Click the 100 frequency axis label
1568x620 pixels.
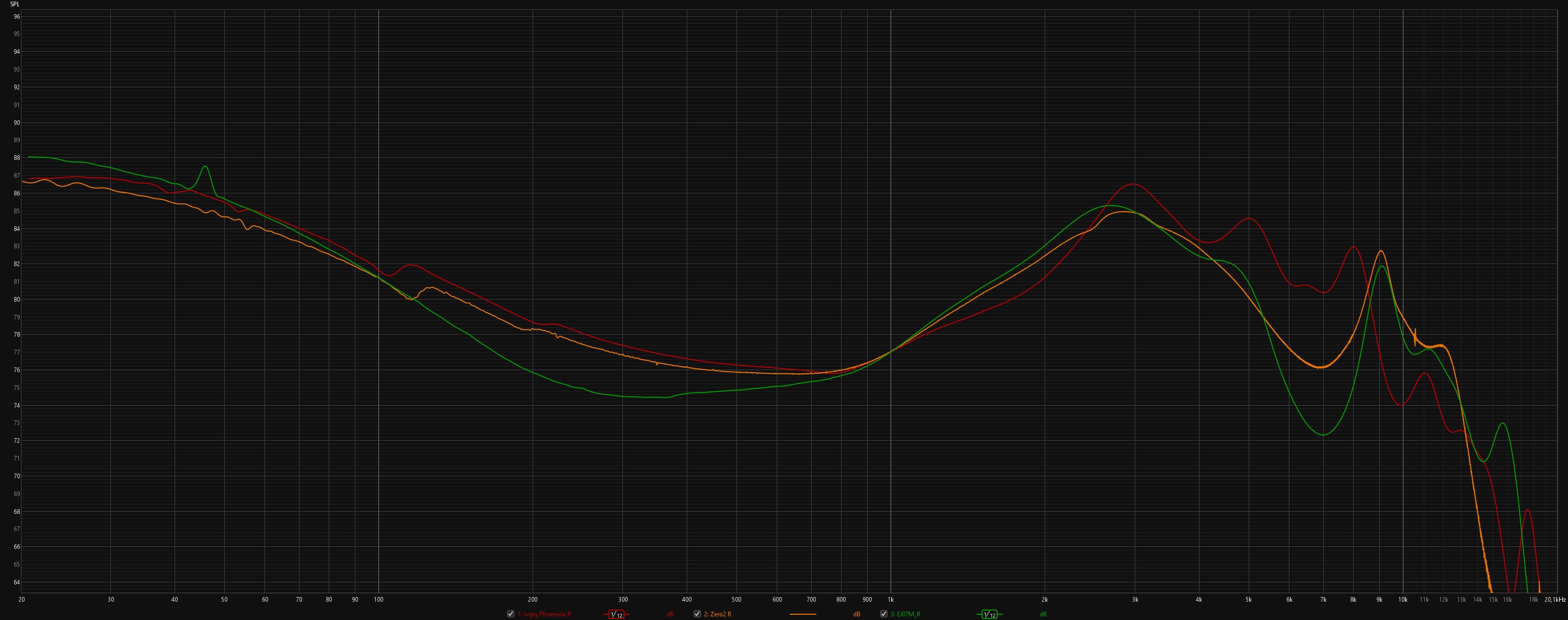click(378, 600)
